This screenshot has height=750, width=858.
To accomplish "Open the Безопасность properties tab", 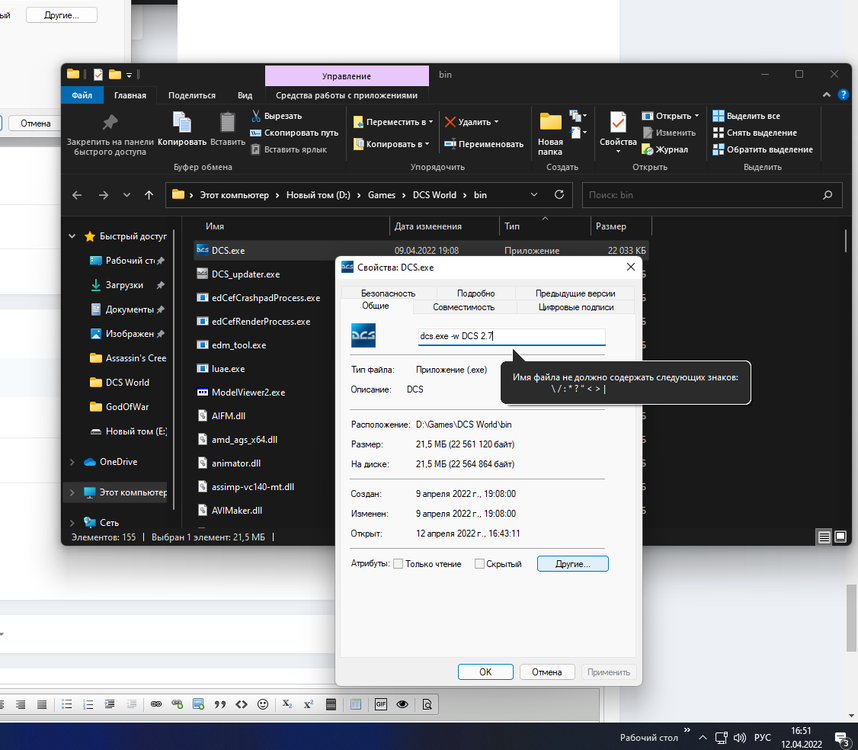I will (388, 293).
